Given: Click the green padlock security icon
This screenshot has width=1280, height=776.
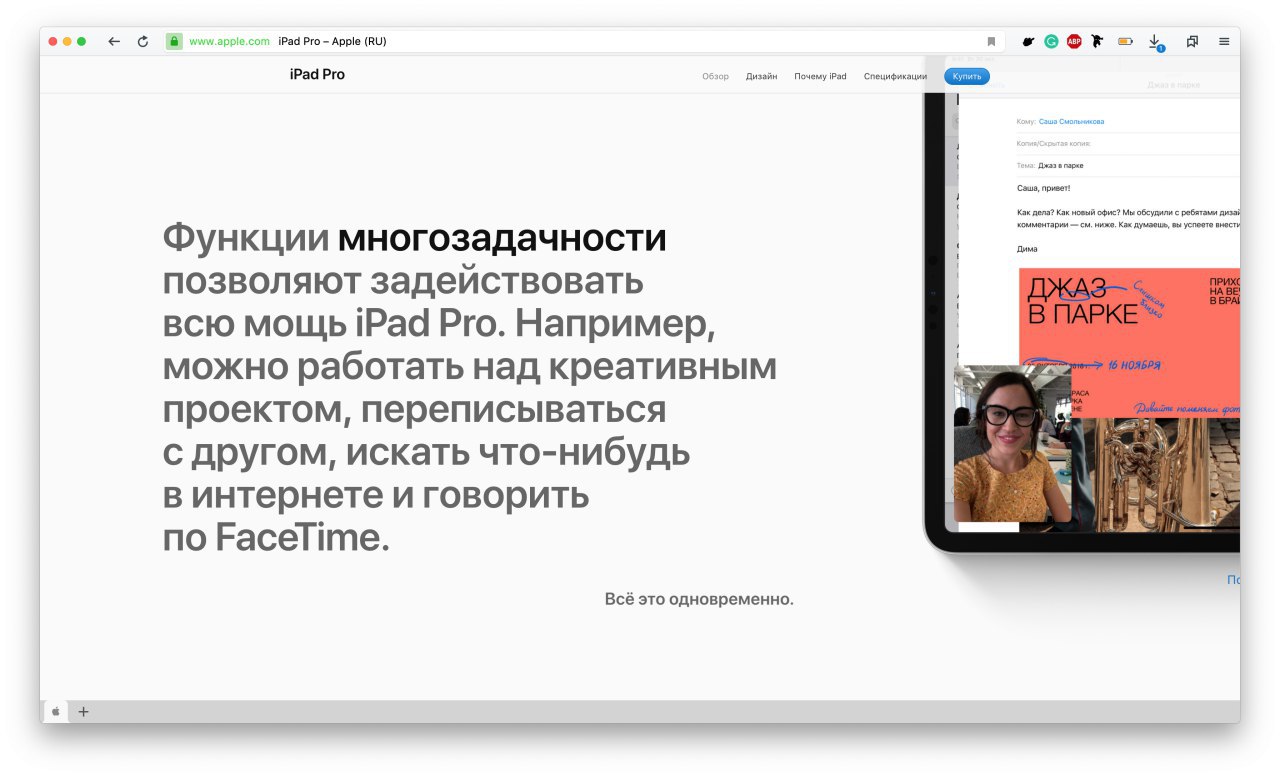Looking at the screenshot, I should click(x=174, y=41).
